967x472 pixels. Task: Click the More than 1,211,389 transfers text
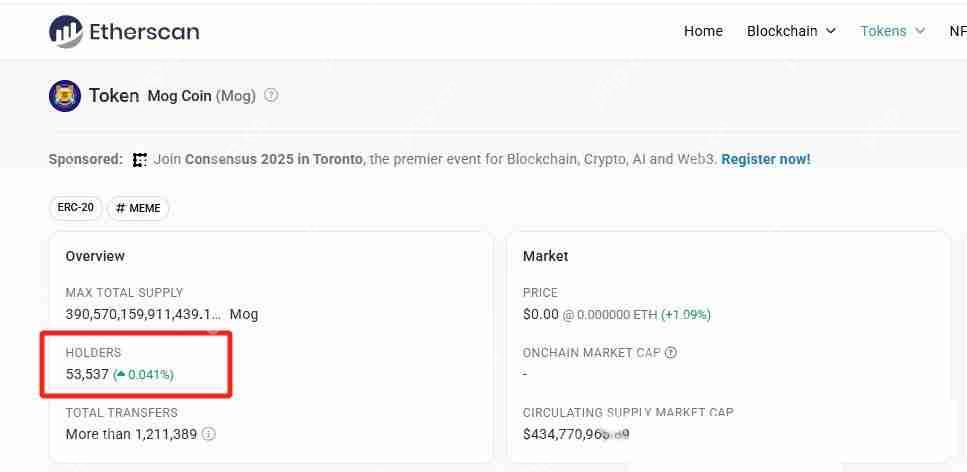pyautogui.click(x=131, y=434)
